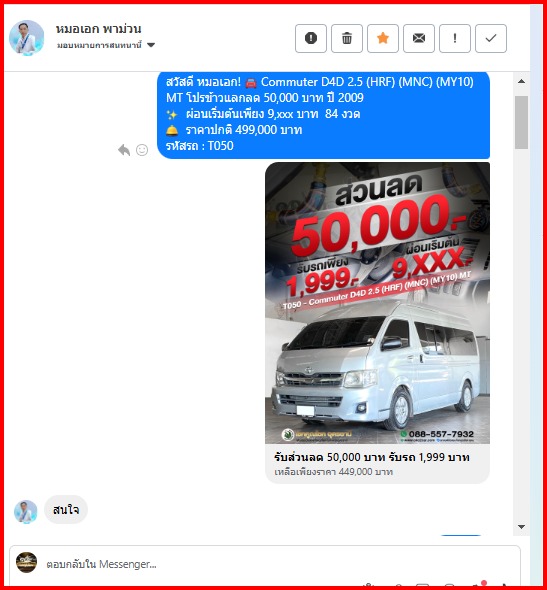Open the ad card title รับส่วนลด 50,000 บาท
The image size is (547, 590).
point(372,457)
